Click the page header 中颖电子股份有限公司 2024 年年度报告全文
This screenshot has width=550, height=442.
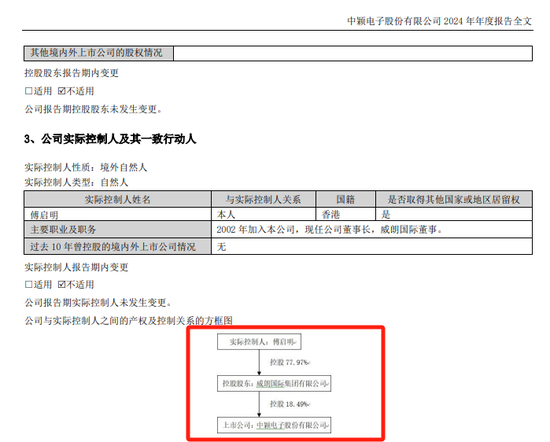coord(440,21)
